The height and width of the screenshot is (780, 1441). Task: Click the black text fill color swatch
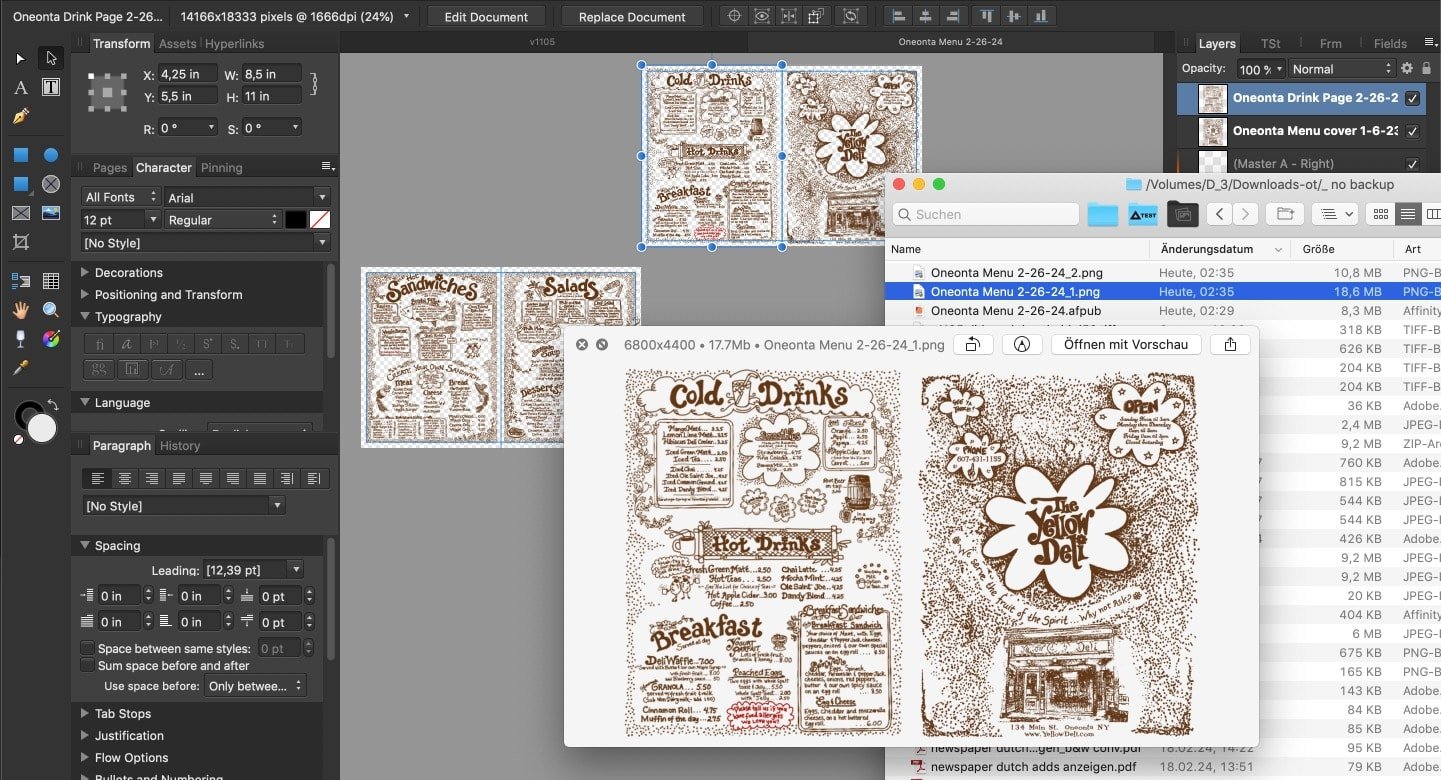(295, 220)
